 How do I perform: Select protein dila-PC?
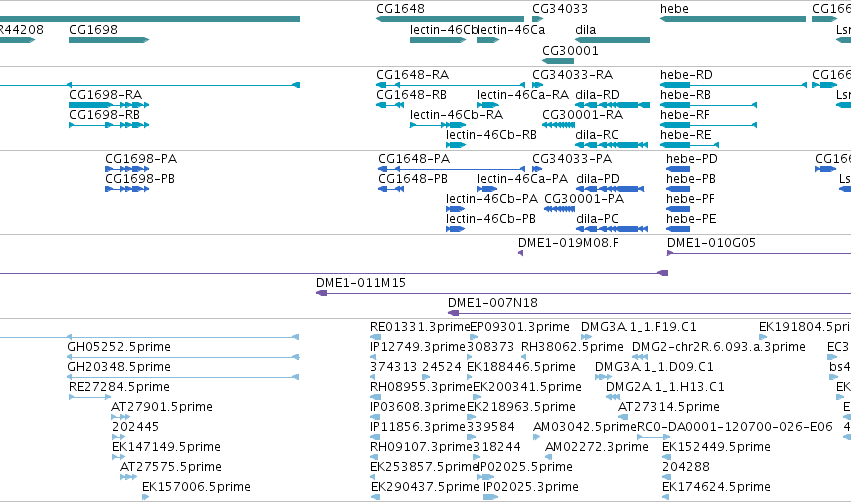(x=597, y=219)
